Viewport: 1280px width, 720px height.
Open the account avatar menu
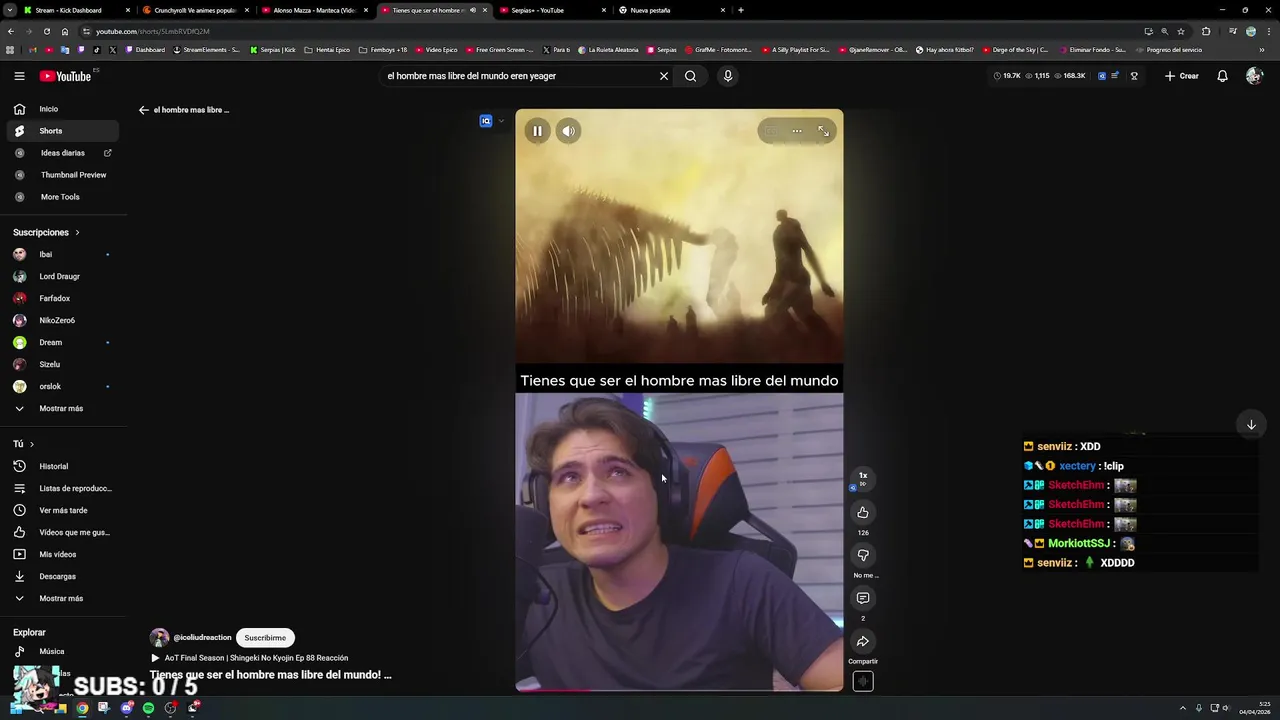[1254, 76]
